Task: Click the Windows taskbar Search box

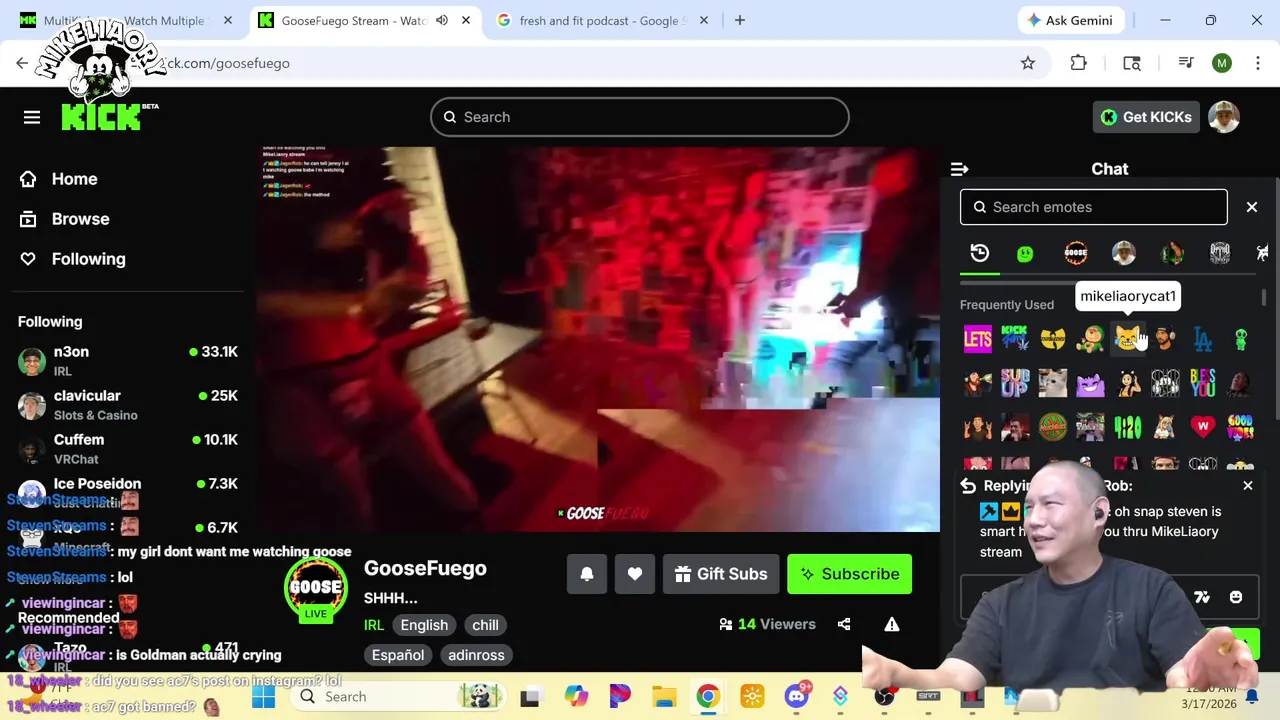Action: pos(400,696)
